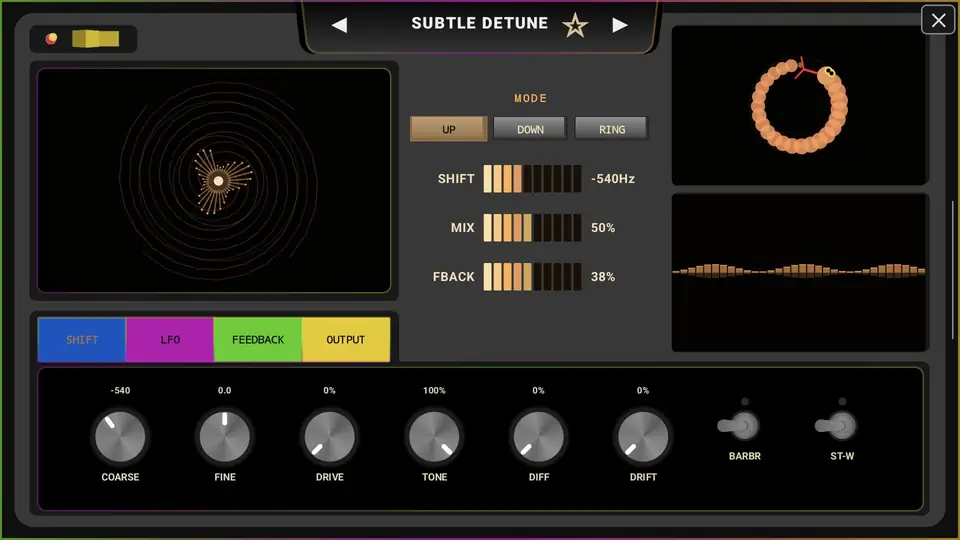Click the MIX level slider

[x=532, y=228]
